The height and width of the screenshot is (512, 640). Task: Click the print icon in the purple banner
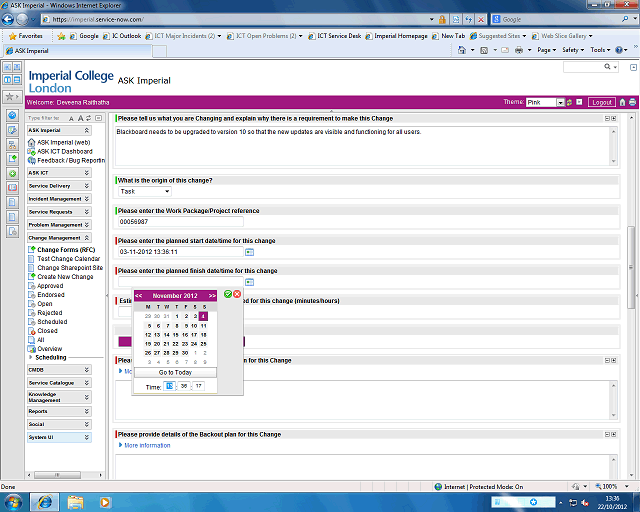click(632, 102)
